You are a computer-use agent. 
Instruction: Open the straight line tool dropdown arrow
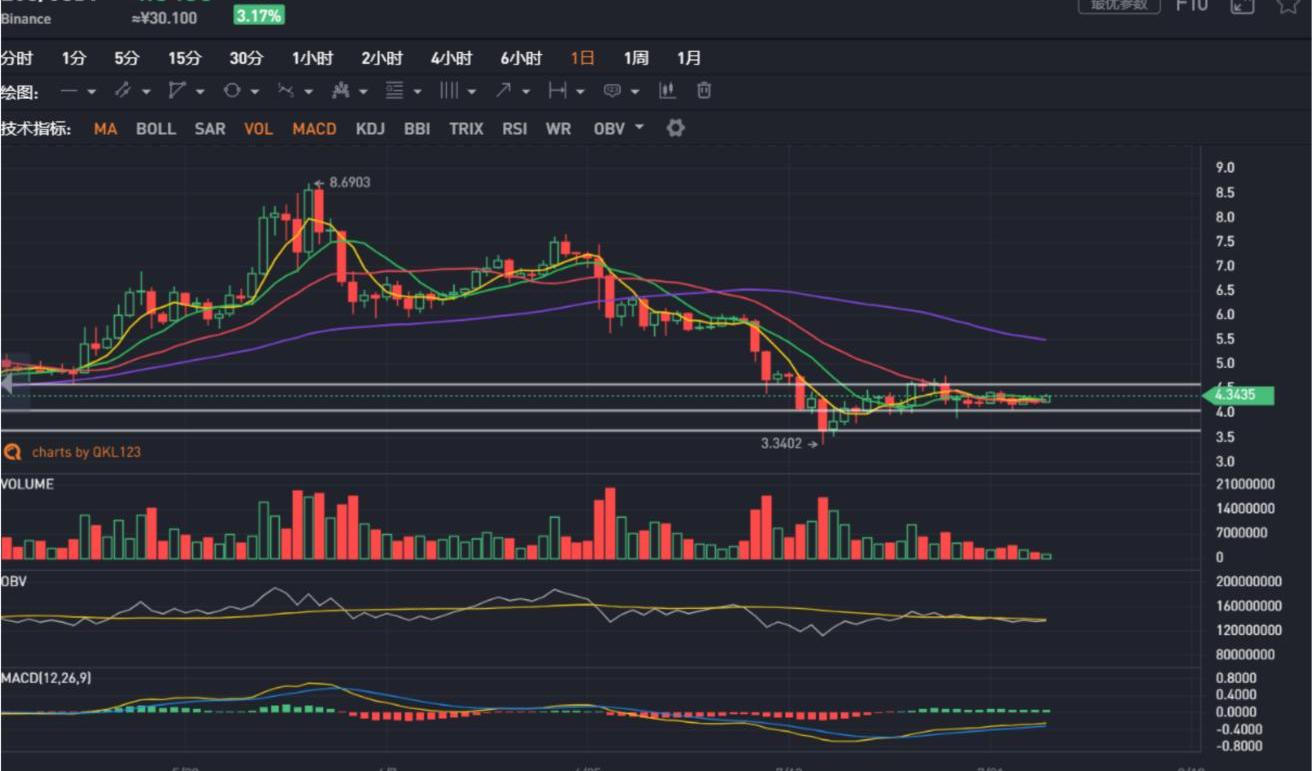[x=92, y=92]
